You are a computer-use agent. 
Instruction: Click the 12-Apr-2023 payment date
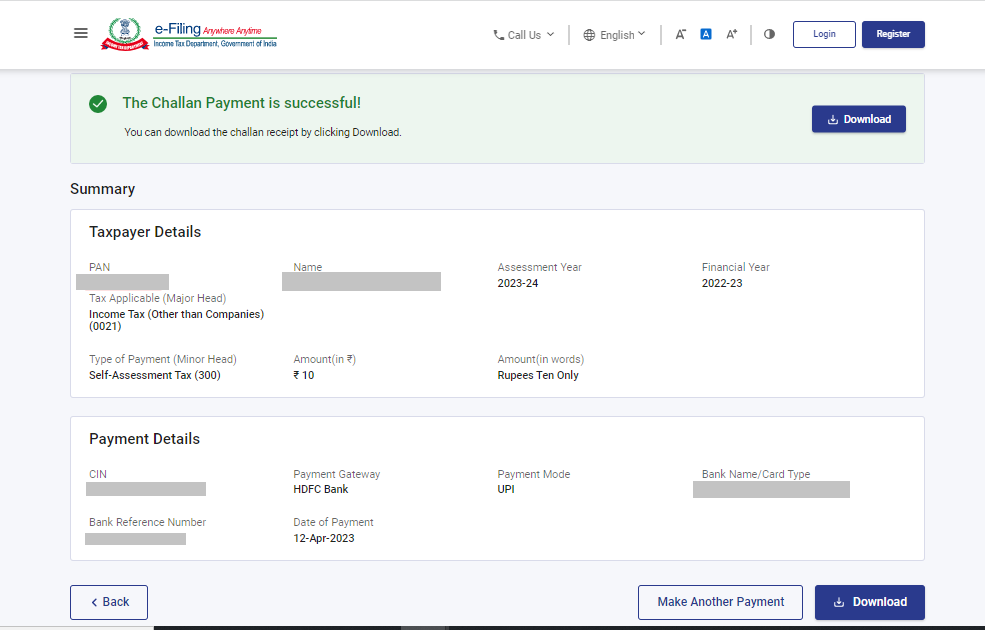tap(324, 538)
